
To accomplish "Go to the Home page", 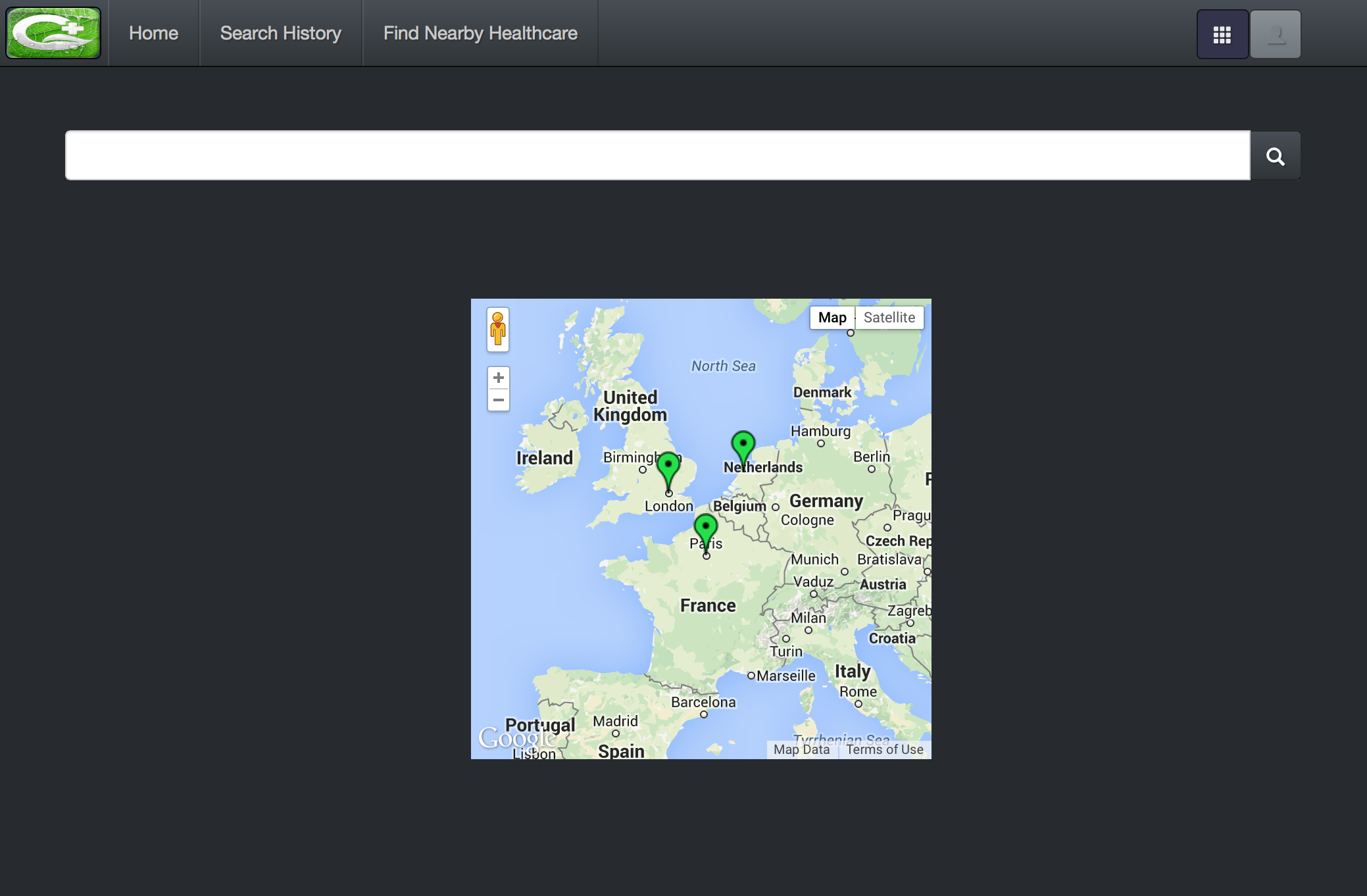I will click(x=153, y=33).
